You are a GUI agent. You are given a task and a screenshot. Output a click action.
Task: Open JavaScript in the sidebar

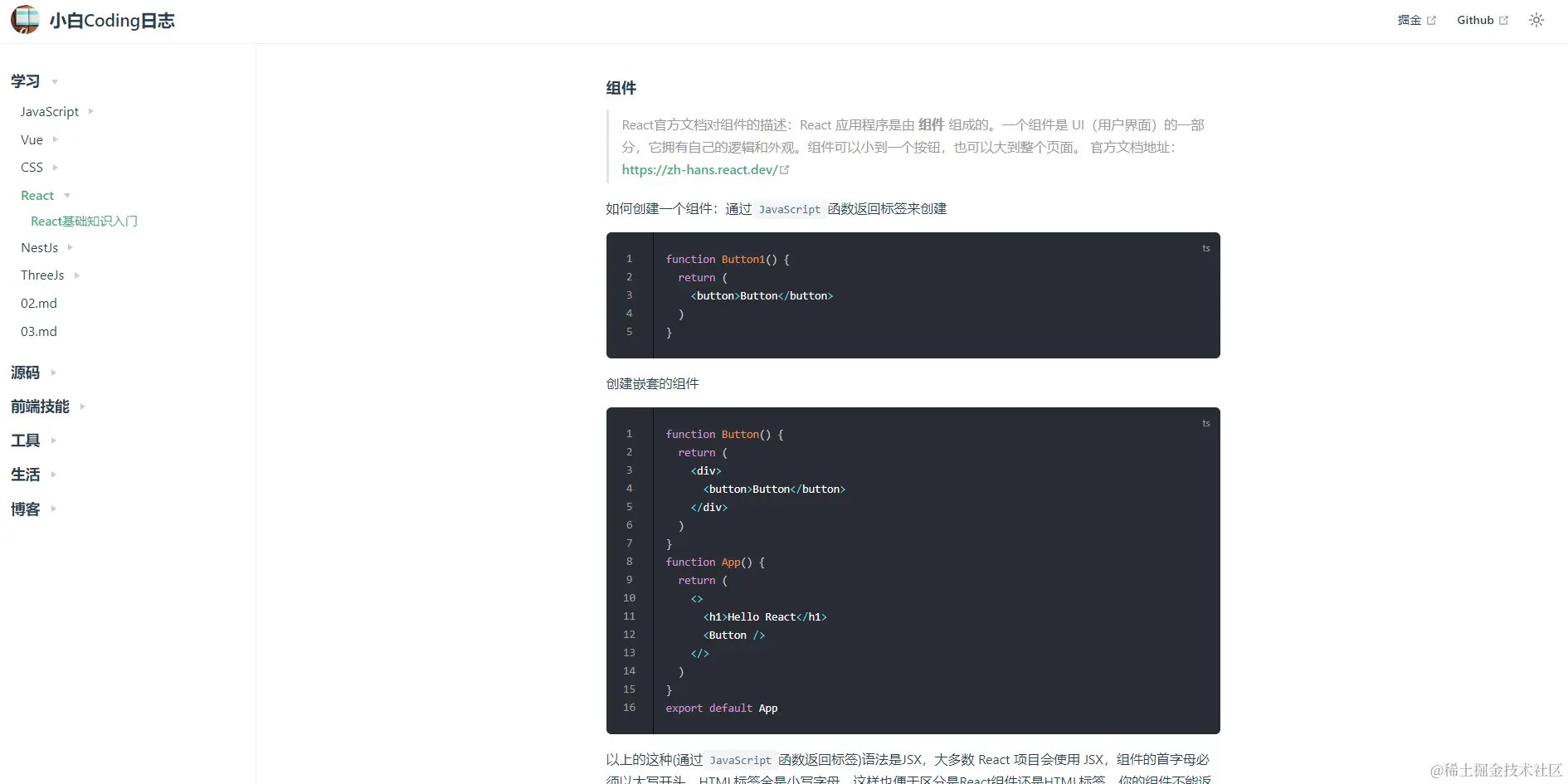coord(50,111)
